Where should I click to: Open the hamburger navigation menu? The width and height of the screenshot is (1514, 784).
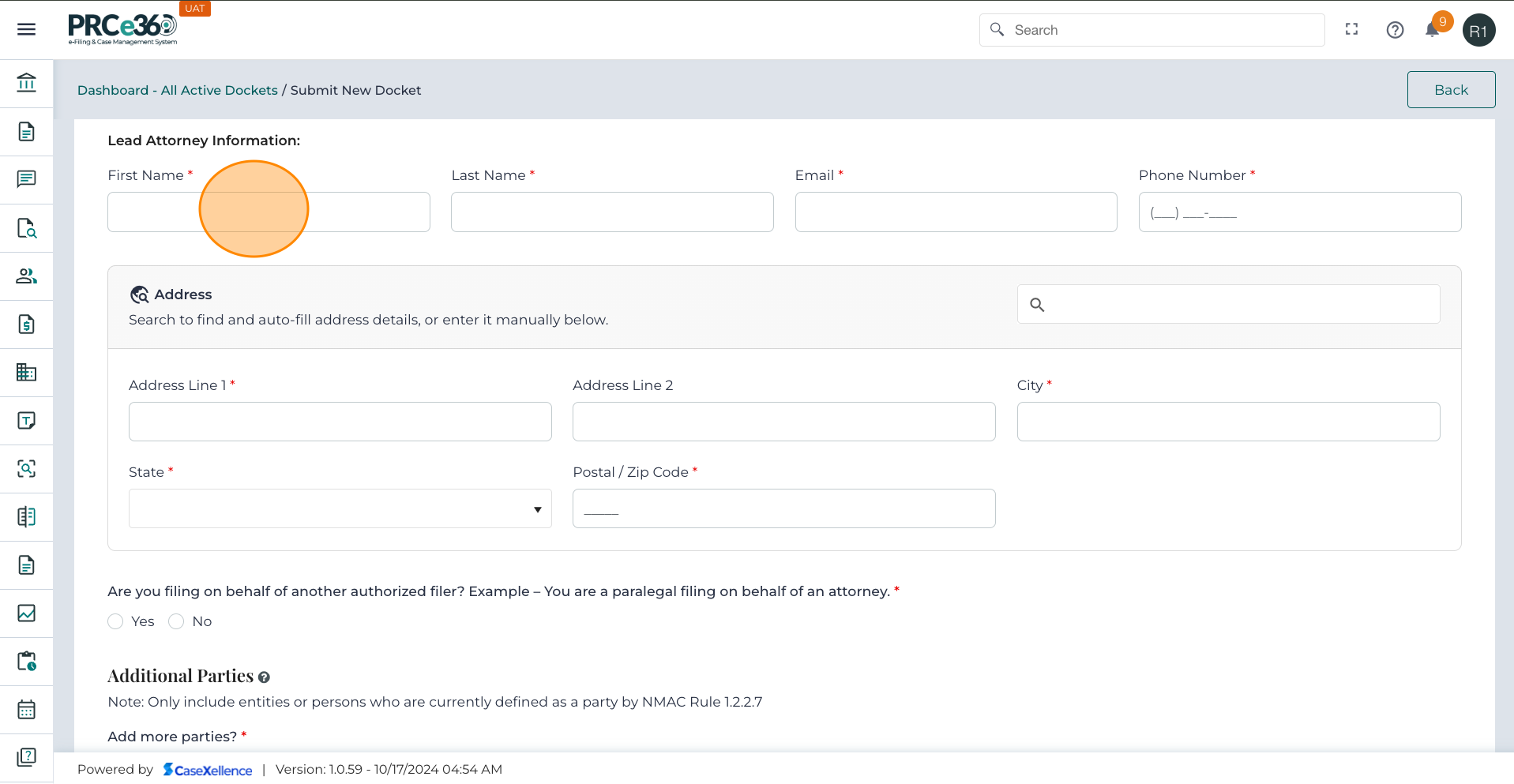[26, 30]
